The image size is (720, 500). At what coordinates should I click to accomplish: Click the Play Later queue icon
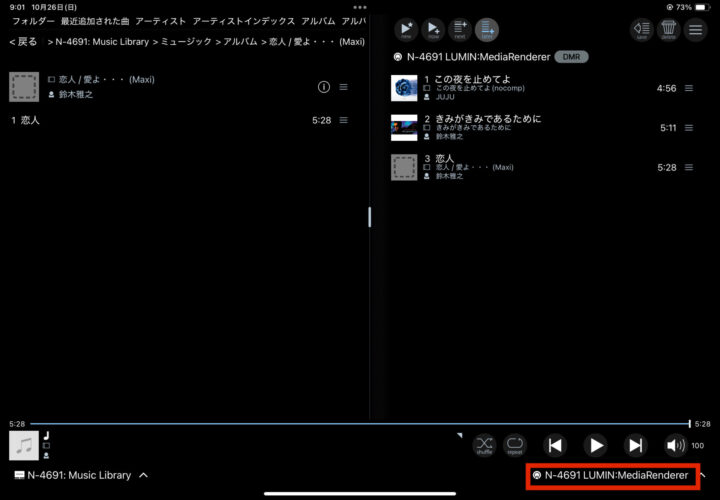pyautogui.click(x=487, y=30)
